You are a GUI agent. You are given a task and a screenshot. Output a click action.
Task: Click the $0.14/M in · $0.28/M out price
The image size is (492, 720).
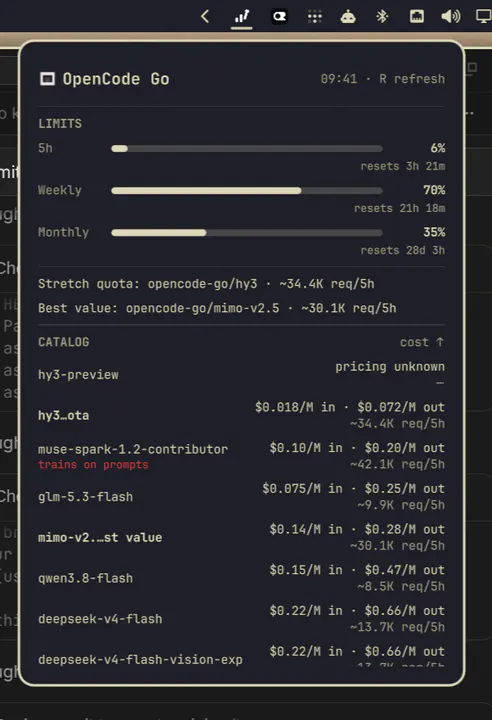click(357, 529)
